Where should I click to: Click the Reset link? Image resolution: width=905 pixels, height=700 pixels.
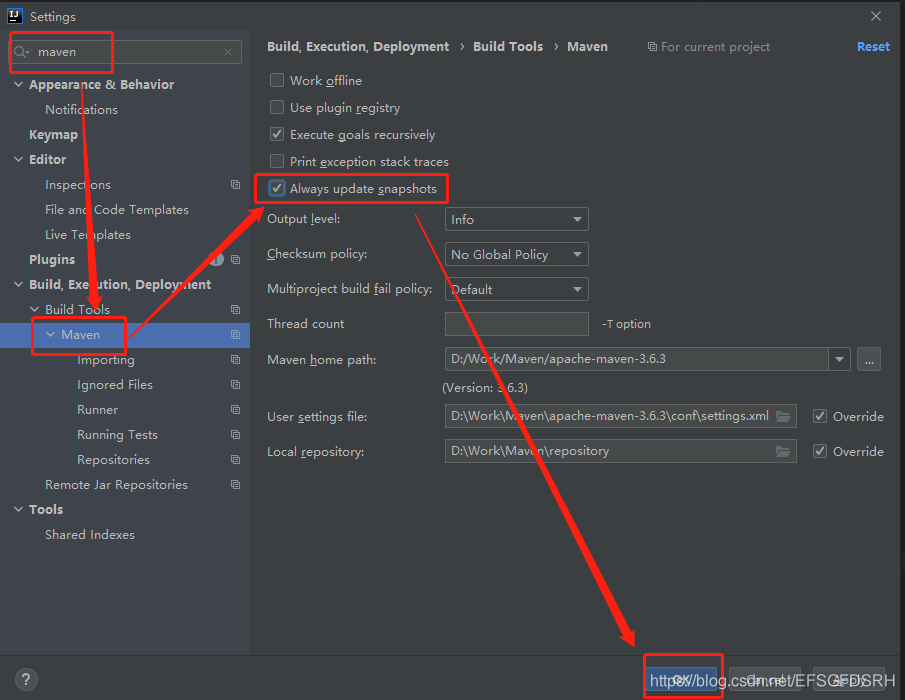point(872,47)
